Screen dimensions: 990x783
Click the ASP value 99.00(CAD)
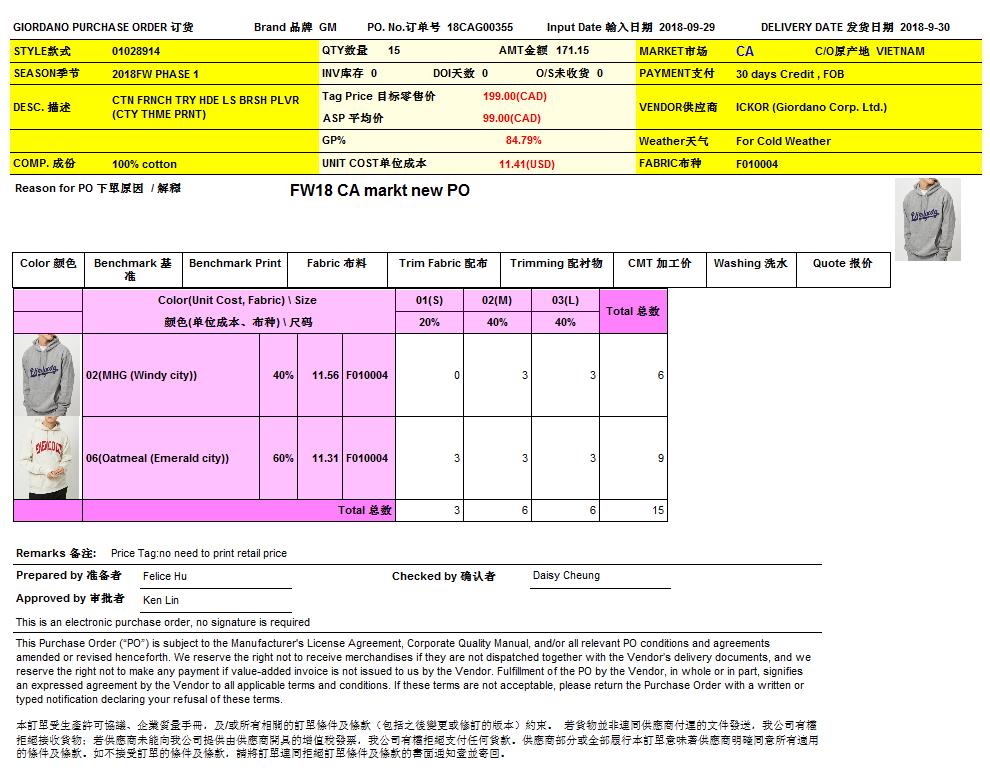pyautogui.click(x=511, y=119)
